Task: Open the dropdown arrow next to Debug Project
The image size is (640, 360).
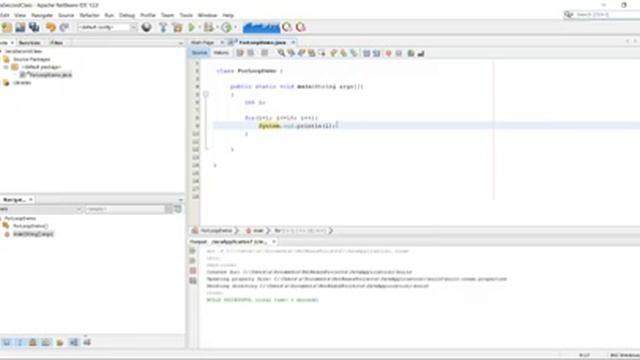Action: (x=217, y=27)
